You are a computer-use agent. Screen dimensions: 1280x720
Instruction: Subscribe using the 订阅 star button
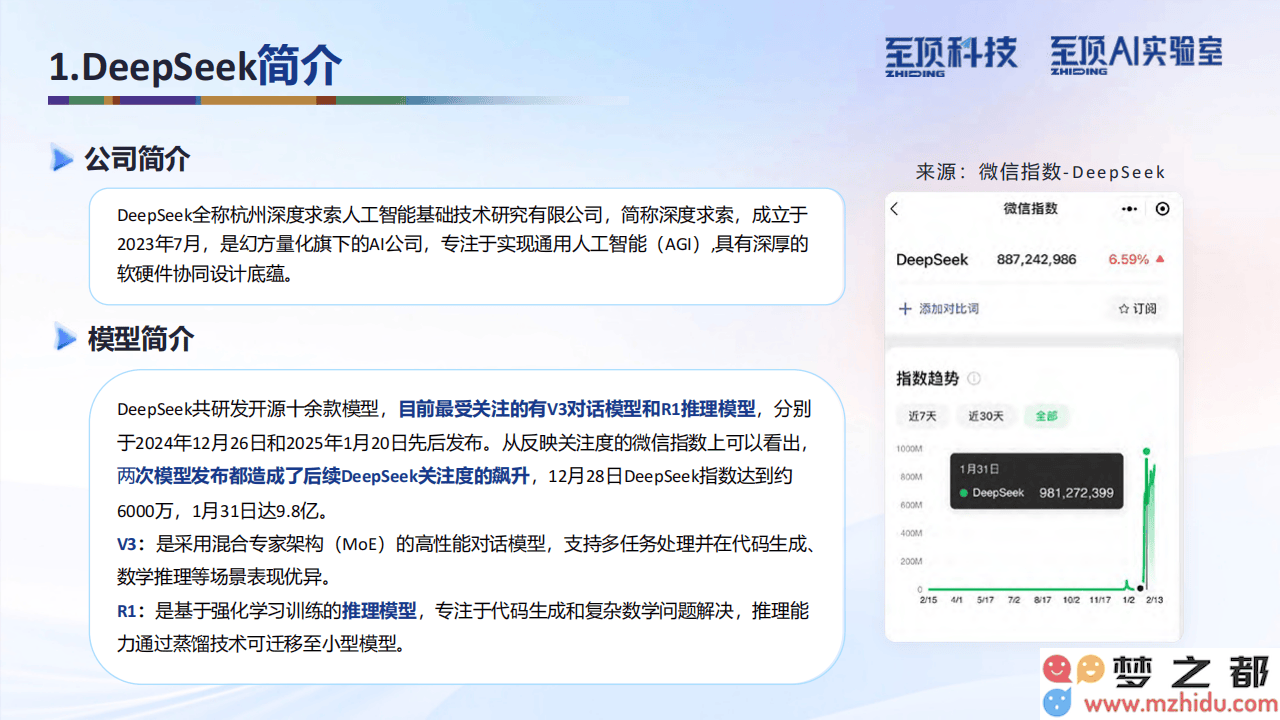click(x=1137, y=309)
